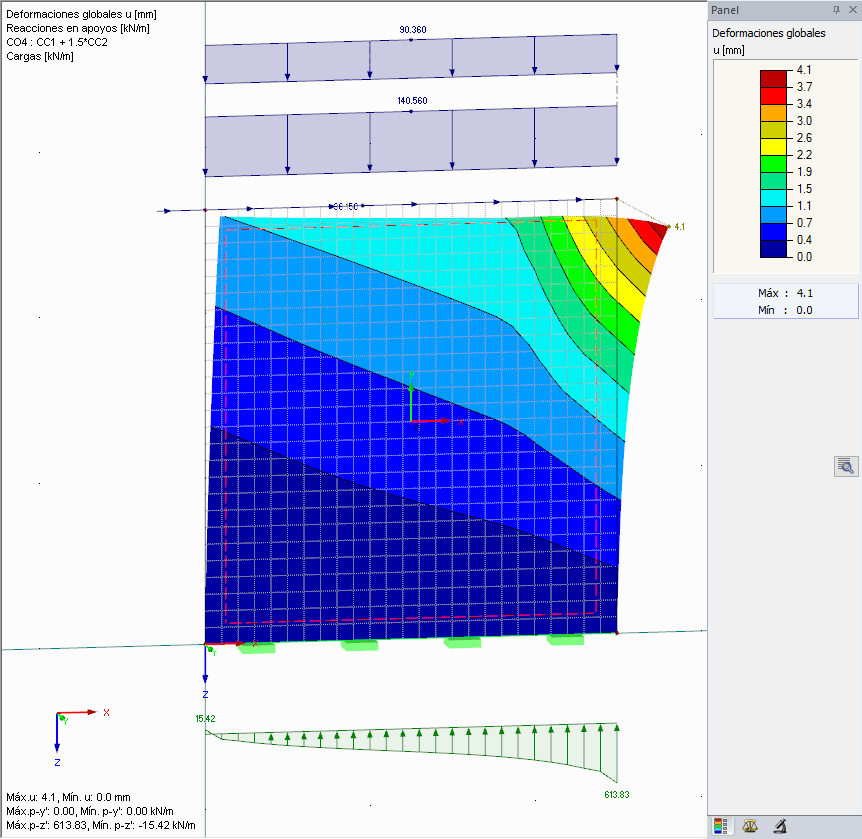Click the orange legend color band
This screenshot has height=839, width=862.
click(773, 113)
